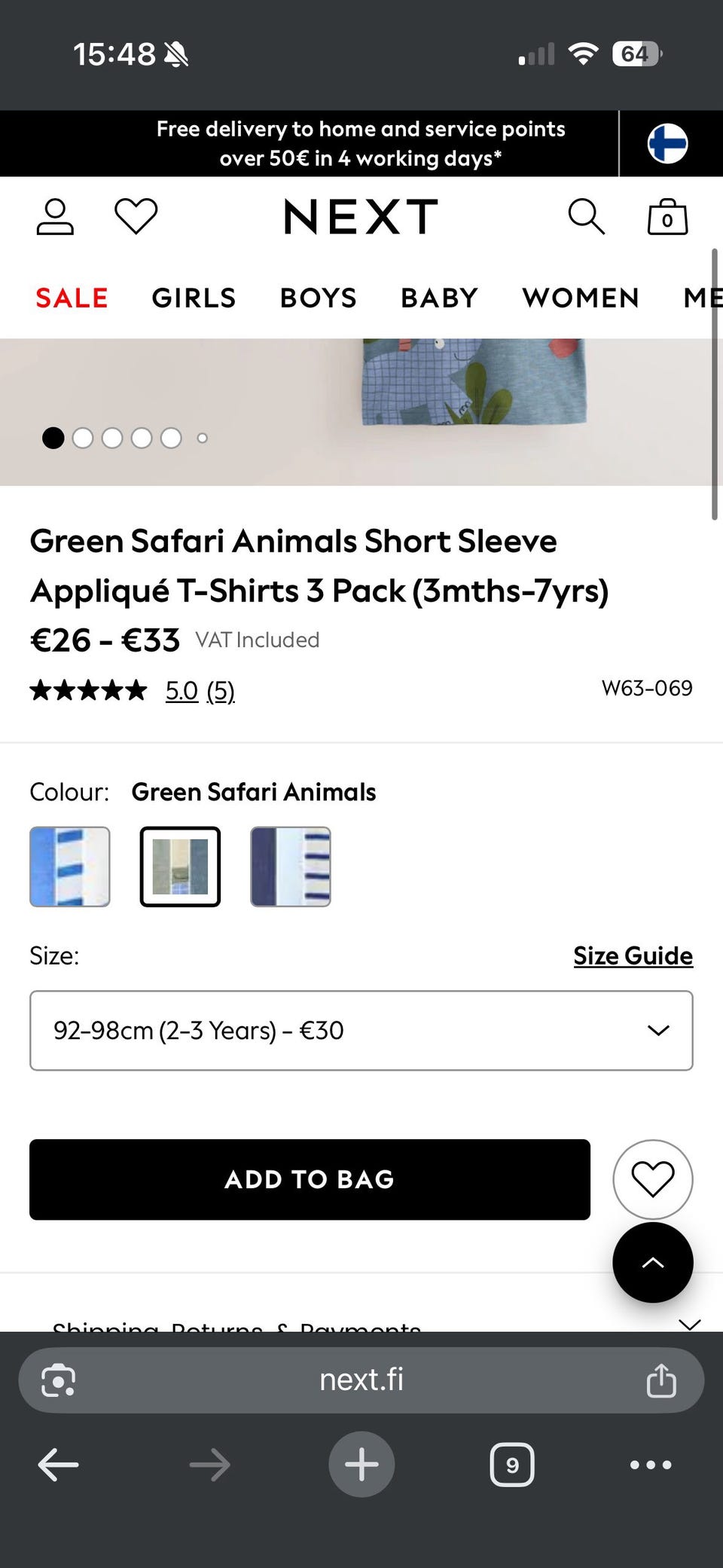Open the Size Guide link
This screenshot has width=723, height=1568.
click(633, 955)
